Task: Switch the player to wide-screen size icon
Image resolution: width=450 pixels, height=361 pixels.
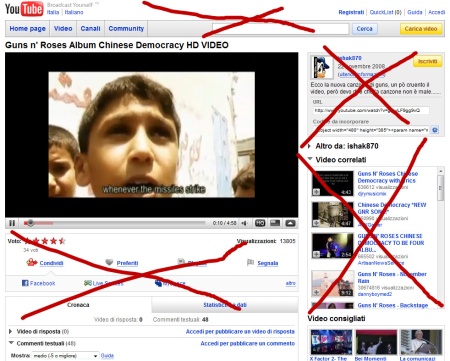Action: pos(275,223)
